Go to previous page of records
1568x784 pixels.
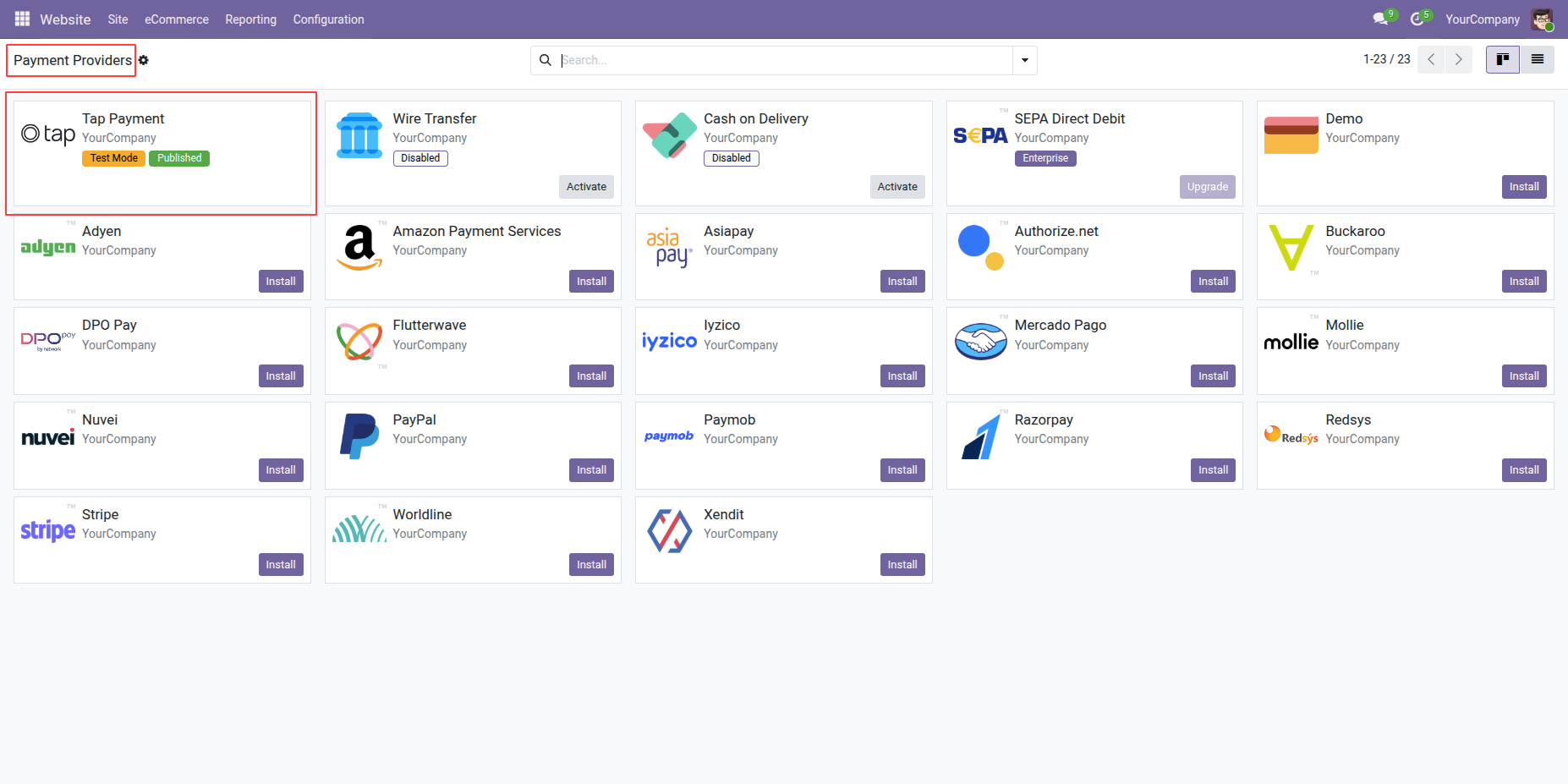[1431, 59]
